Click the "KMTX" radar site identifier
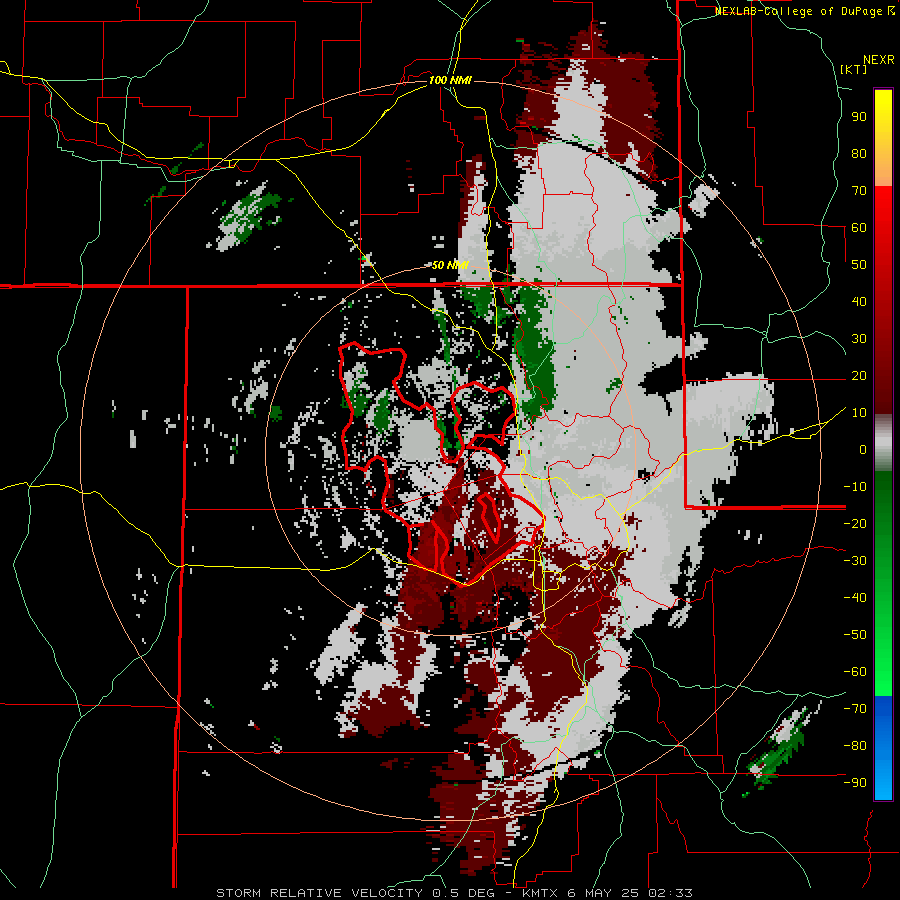Viewport: 900px width, 900px height. click(x=542, y=893)
